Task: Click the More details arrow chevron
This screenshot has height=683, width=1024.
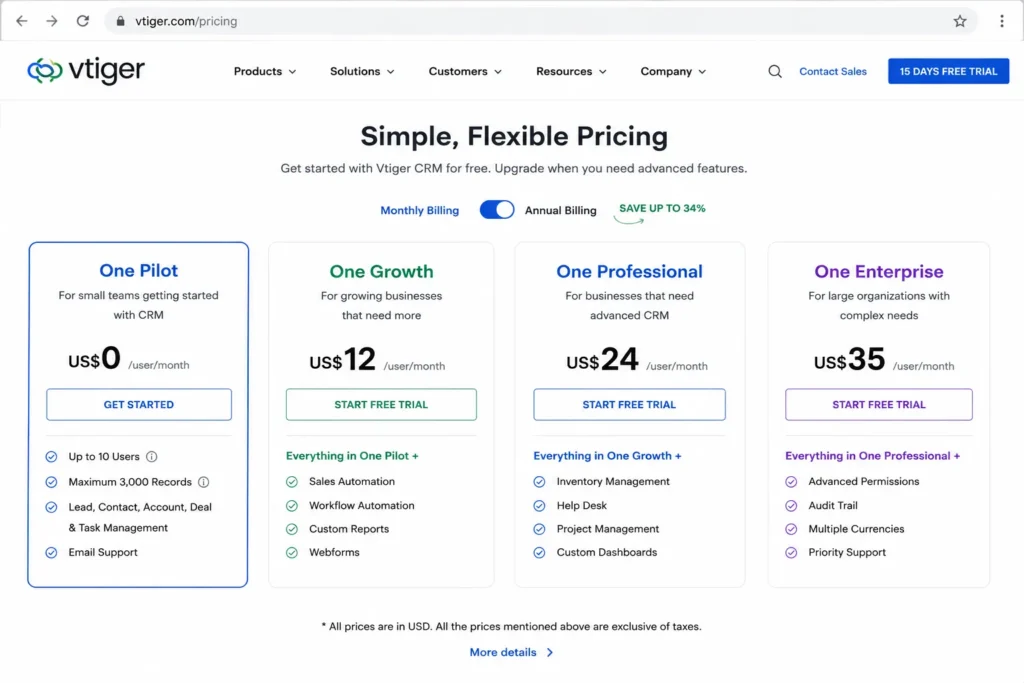Action: pyautogui.click(x=550, y=652)
